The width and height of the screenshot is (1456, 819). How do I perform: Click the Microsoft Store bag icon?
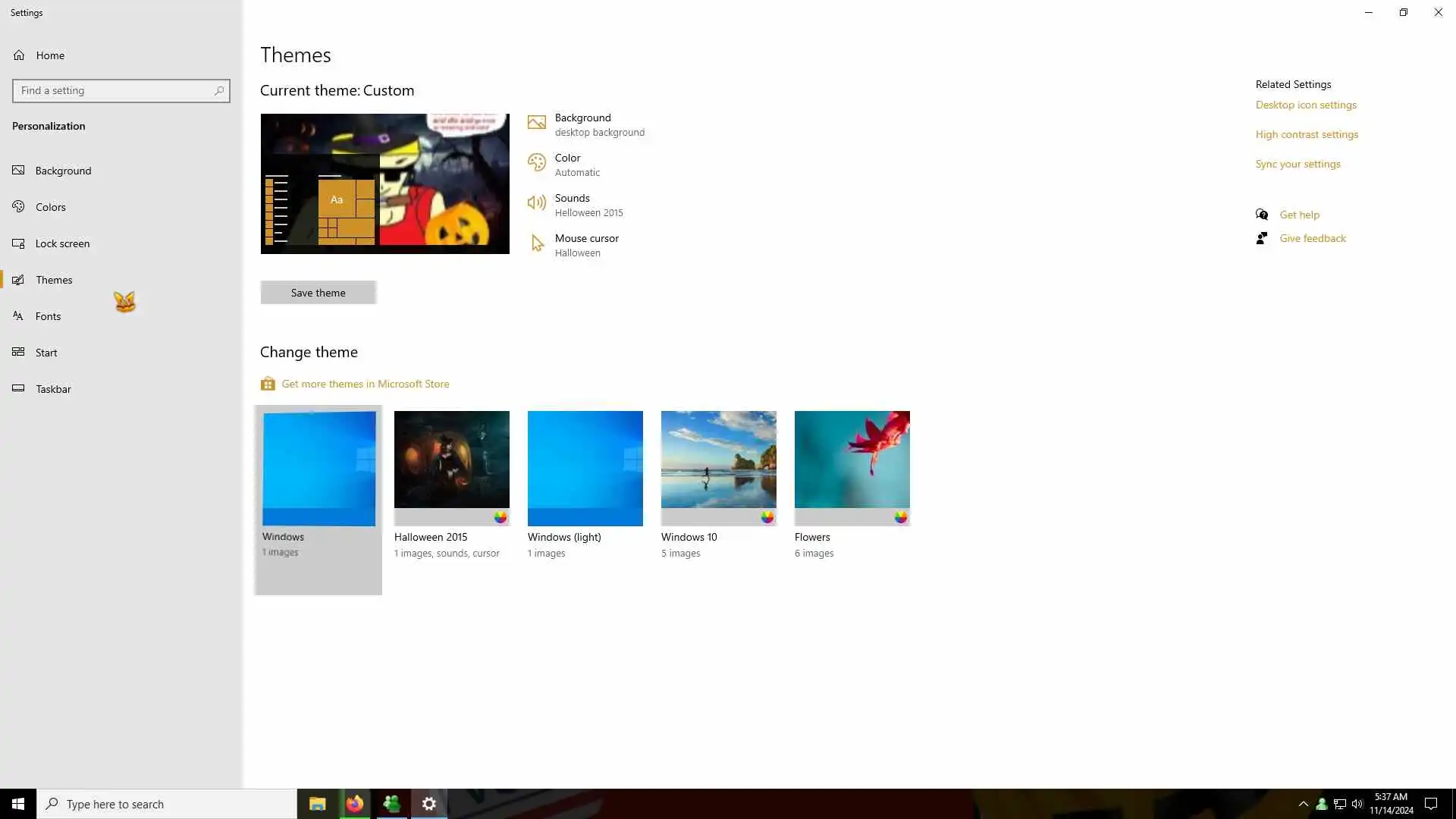(x=268, y=384)
